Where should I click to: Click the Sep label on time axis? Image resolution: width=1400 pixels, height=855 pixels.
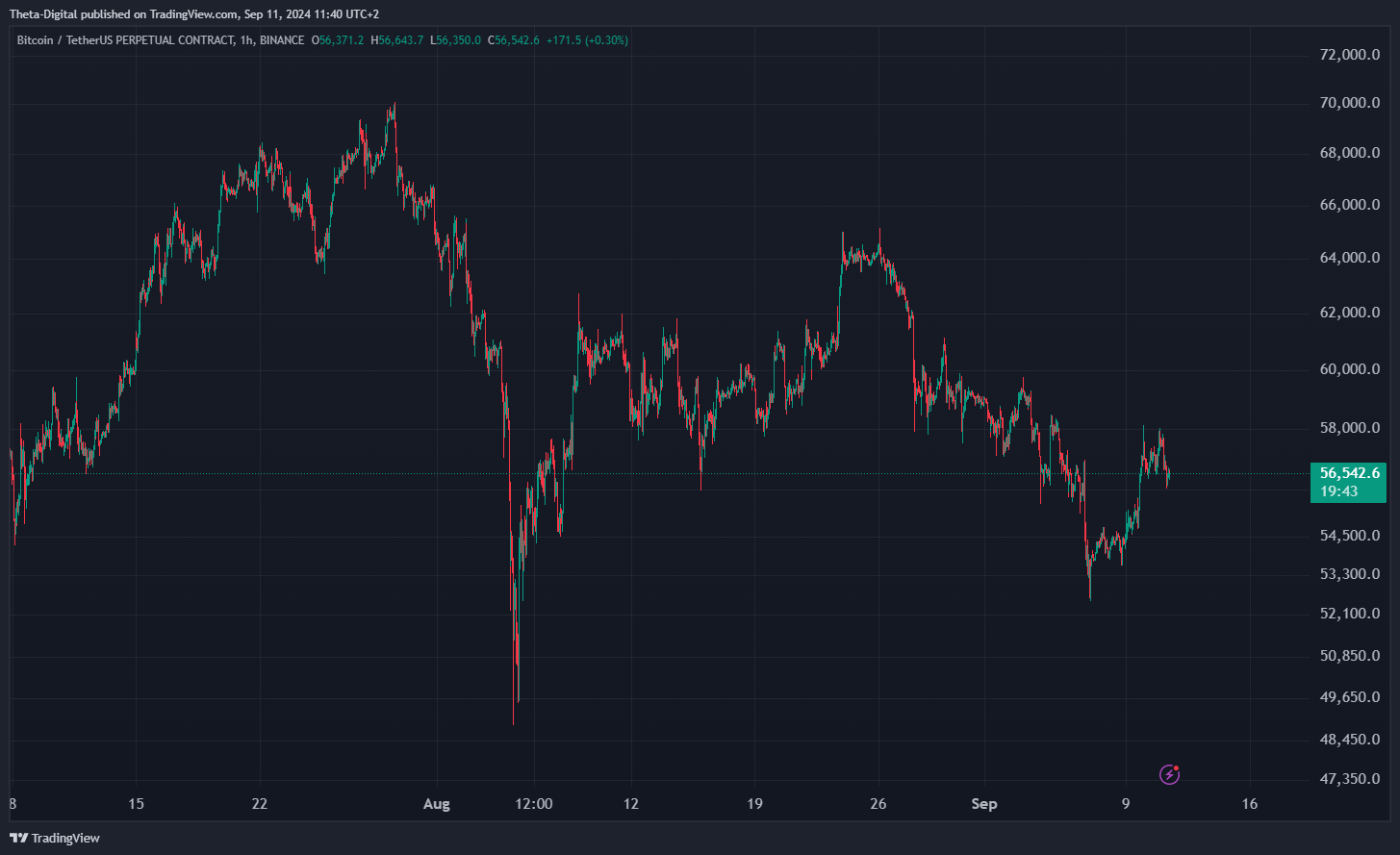pos(984,804)
